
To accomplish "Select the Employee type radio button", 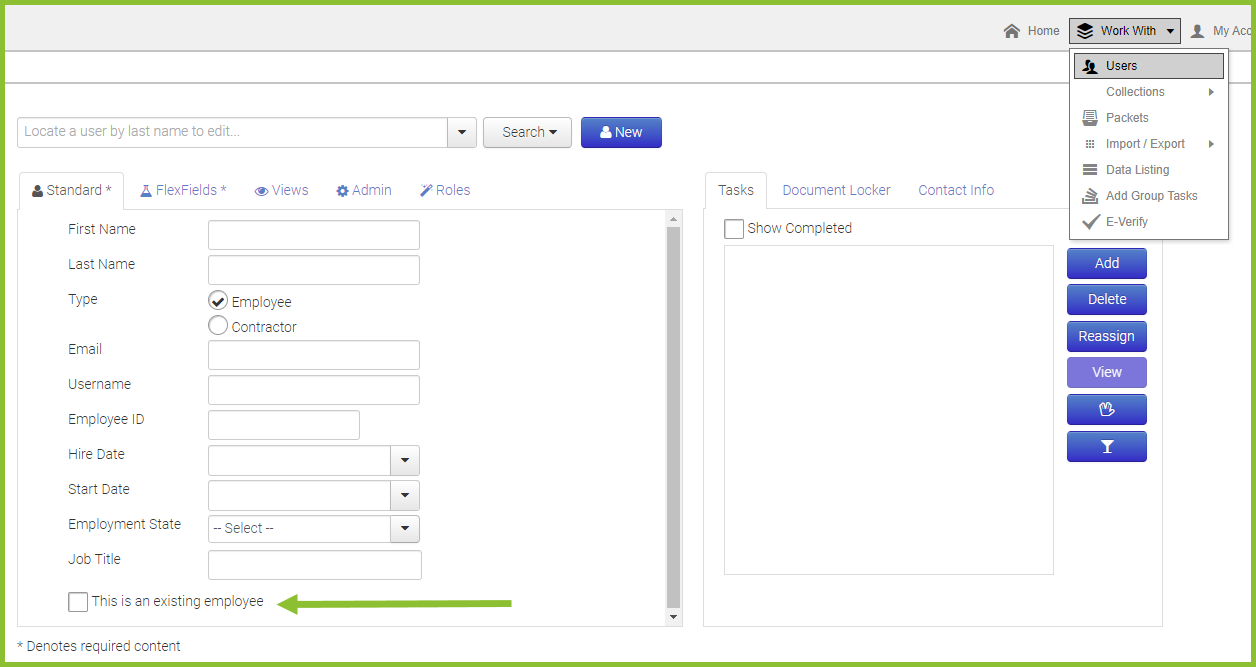I will pos(218,300).
